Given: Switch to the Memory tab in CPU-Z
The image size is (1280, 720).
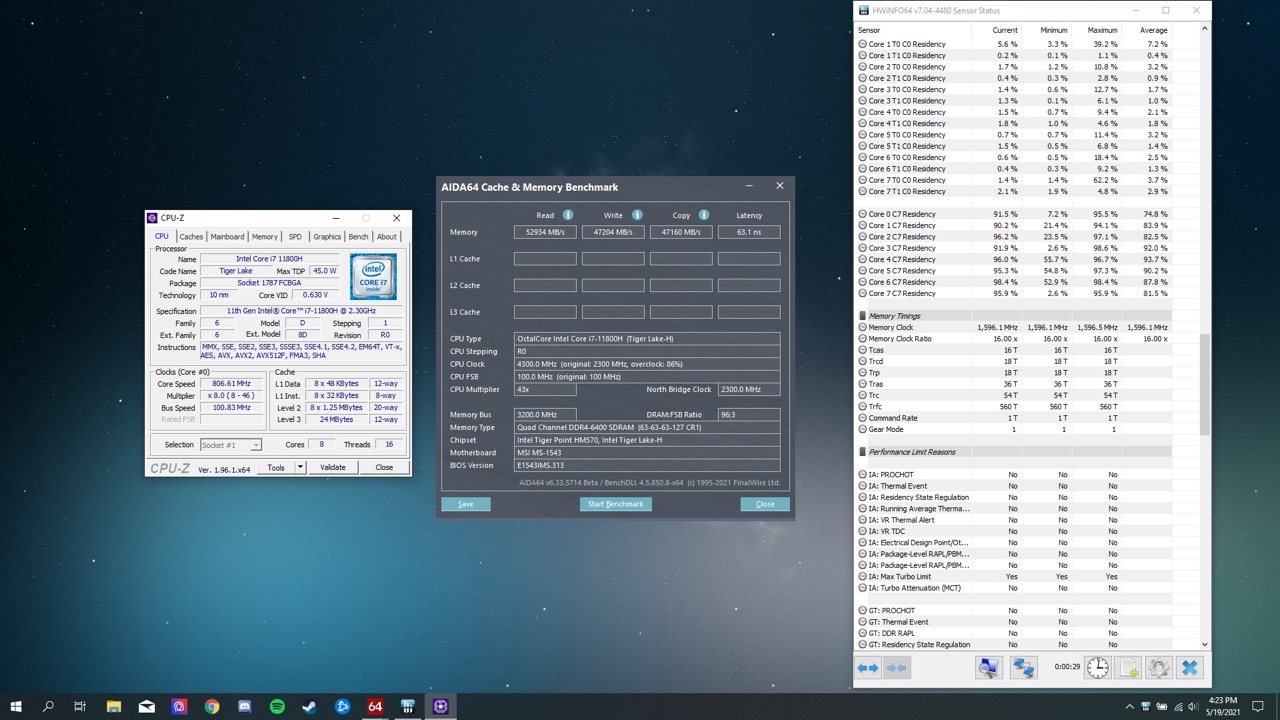Looking at the screenshot, I should pyautogui.click(x=265, y=237).
